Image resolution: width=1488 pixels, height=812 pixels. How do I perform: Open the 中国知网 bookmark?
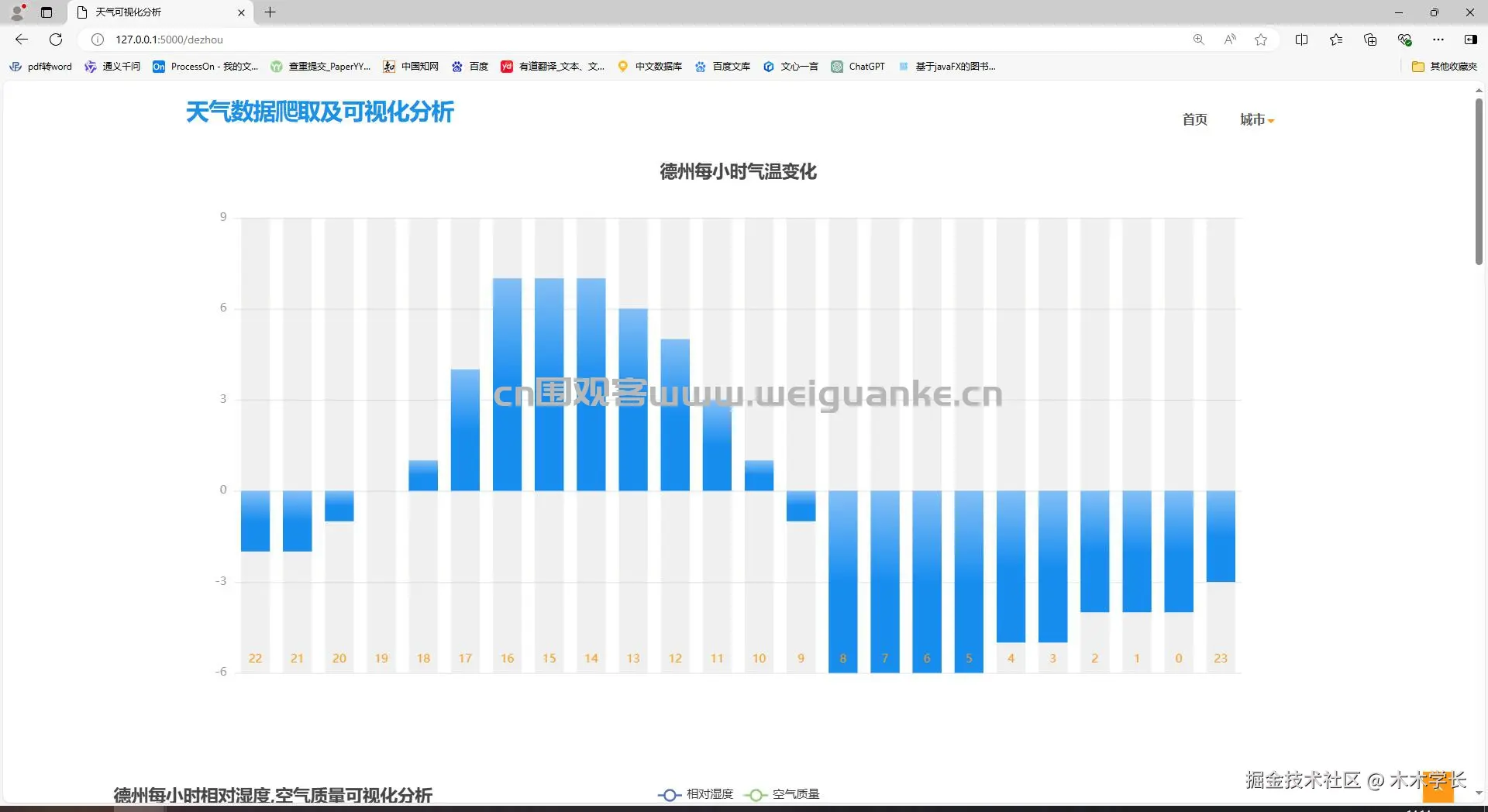[411, 67]
